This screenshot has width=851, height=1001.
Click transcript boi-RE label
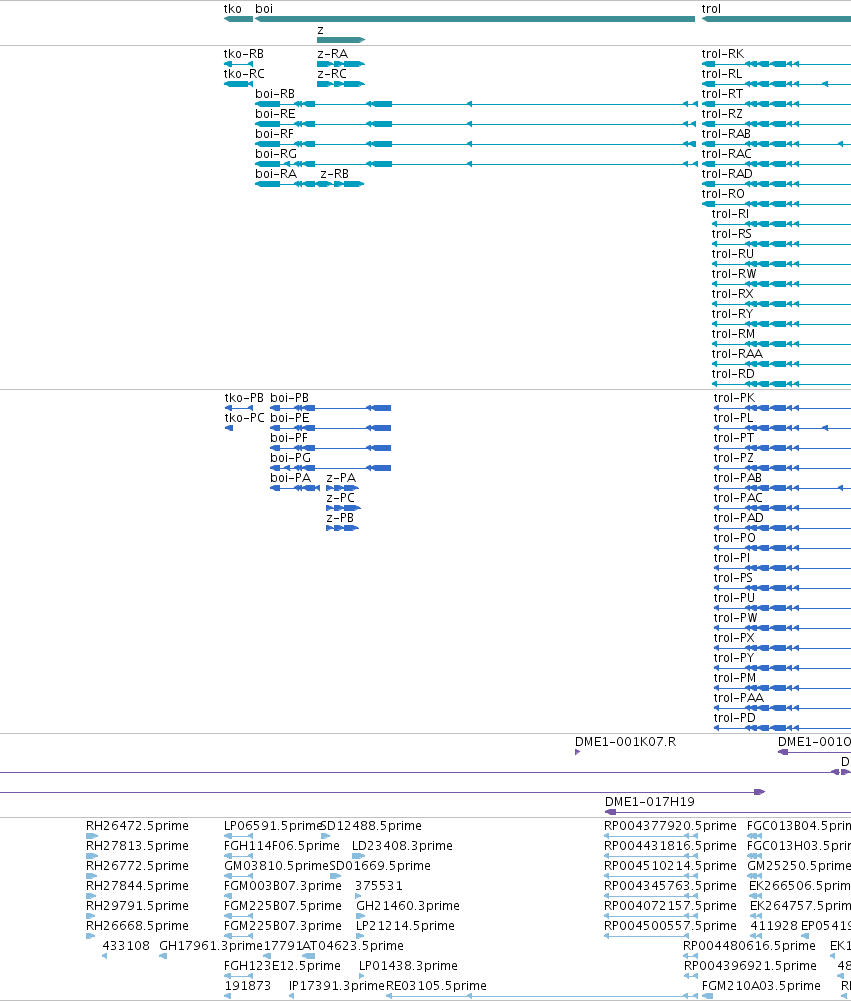pos(275,114)
